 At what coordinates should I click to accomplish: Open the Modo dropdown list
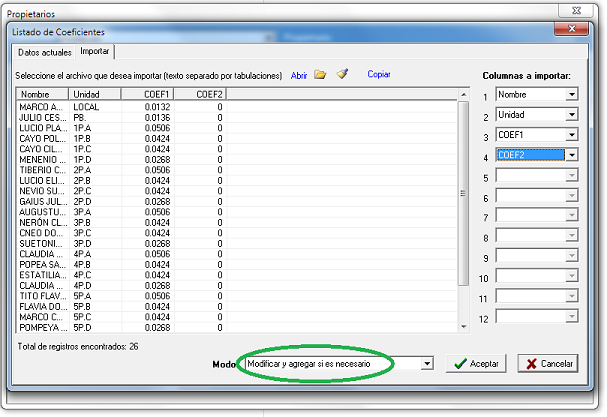(427, 364)
